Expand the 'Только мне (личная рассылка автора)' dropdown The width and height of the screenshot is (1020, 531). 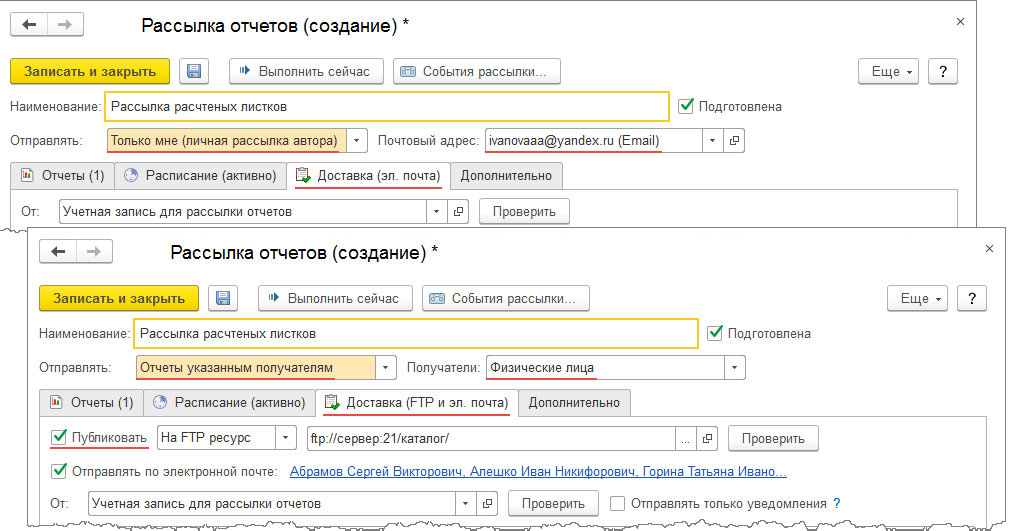pos(358,141)
